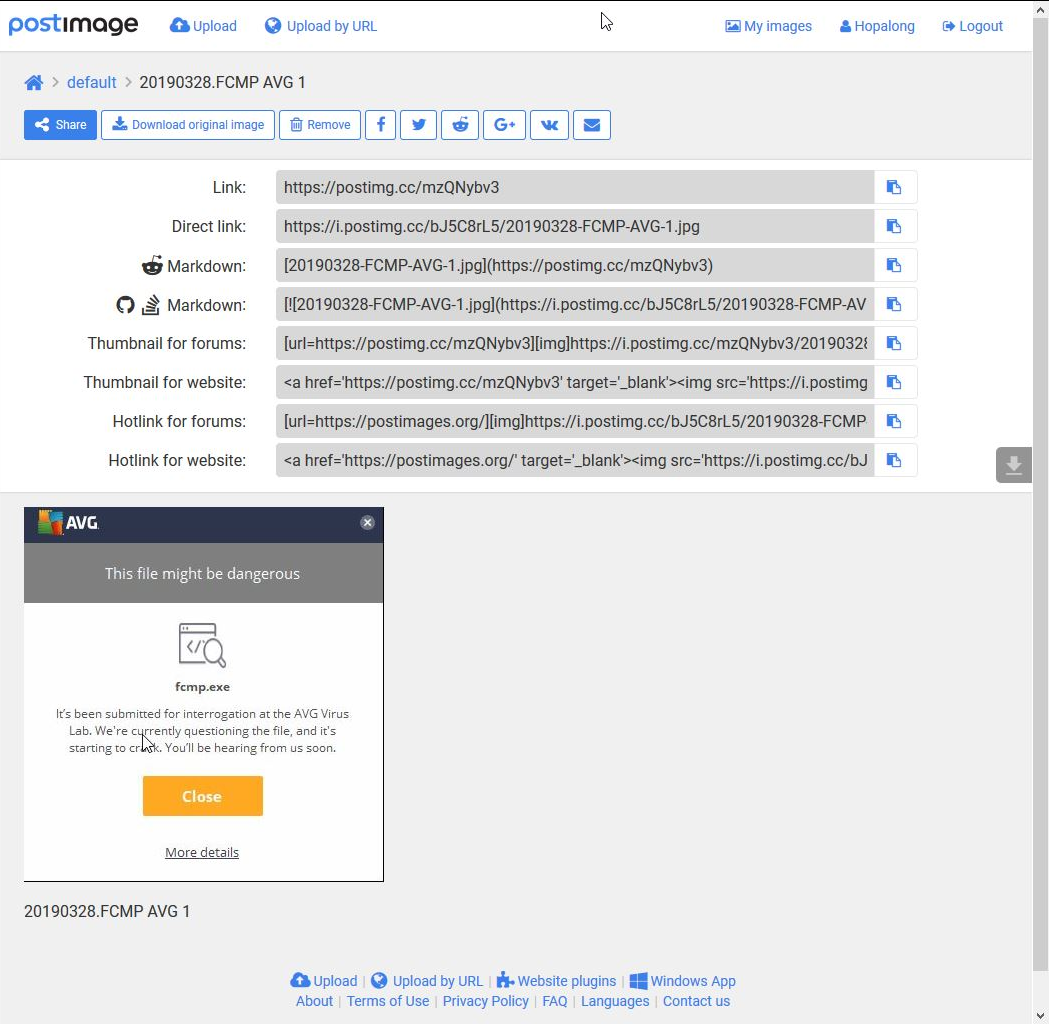Share the image on Google+

coord(504,124)
